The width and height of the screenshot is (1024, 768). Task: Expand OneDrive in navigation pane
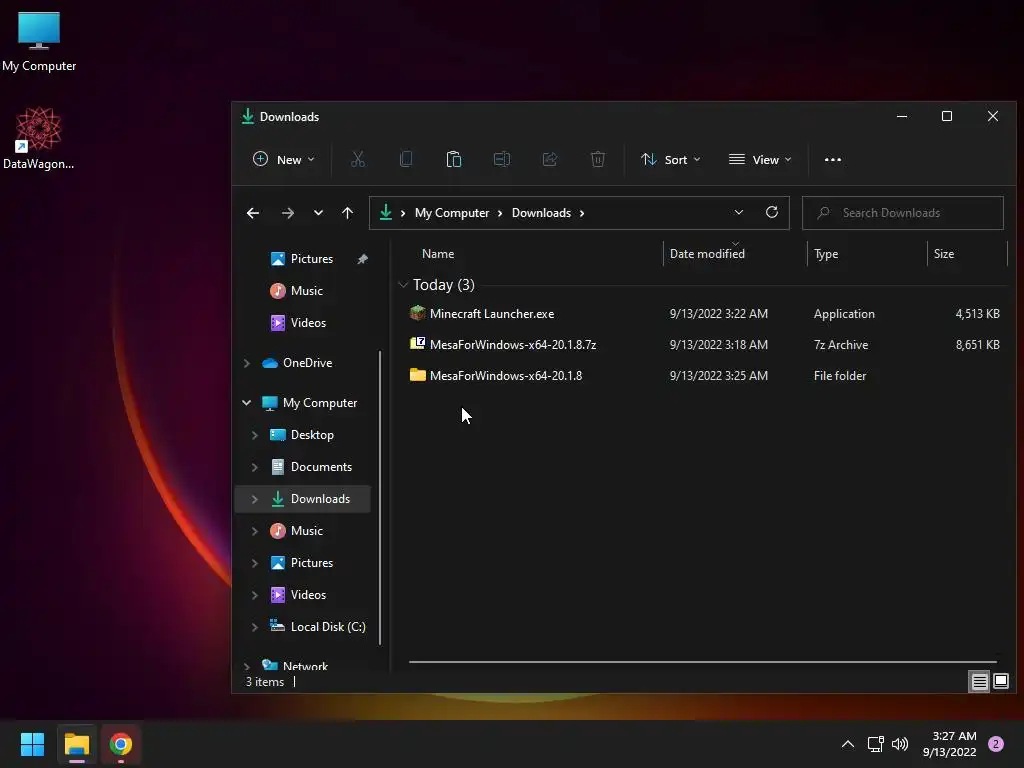click(x=247, y=363)
